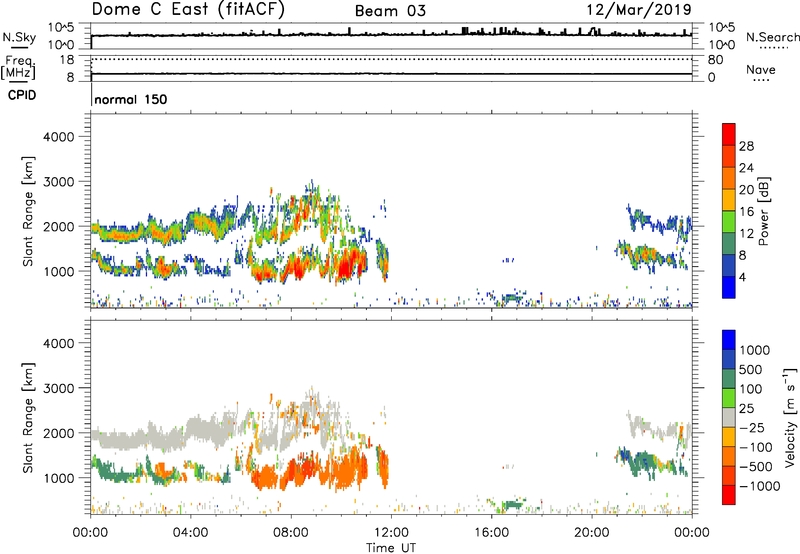This screenshot has width=800, height=554.
Task: Click the '04:00' time tick label
Action: point(191,533)
